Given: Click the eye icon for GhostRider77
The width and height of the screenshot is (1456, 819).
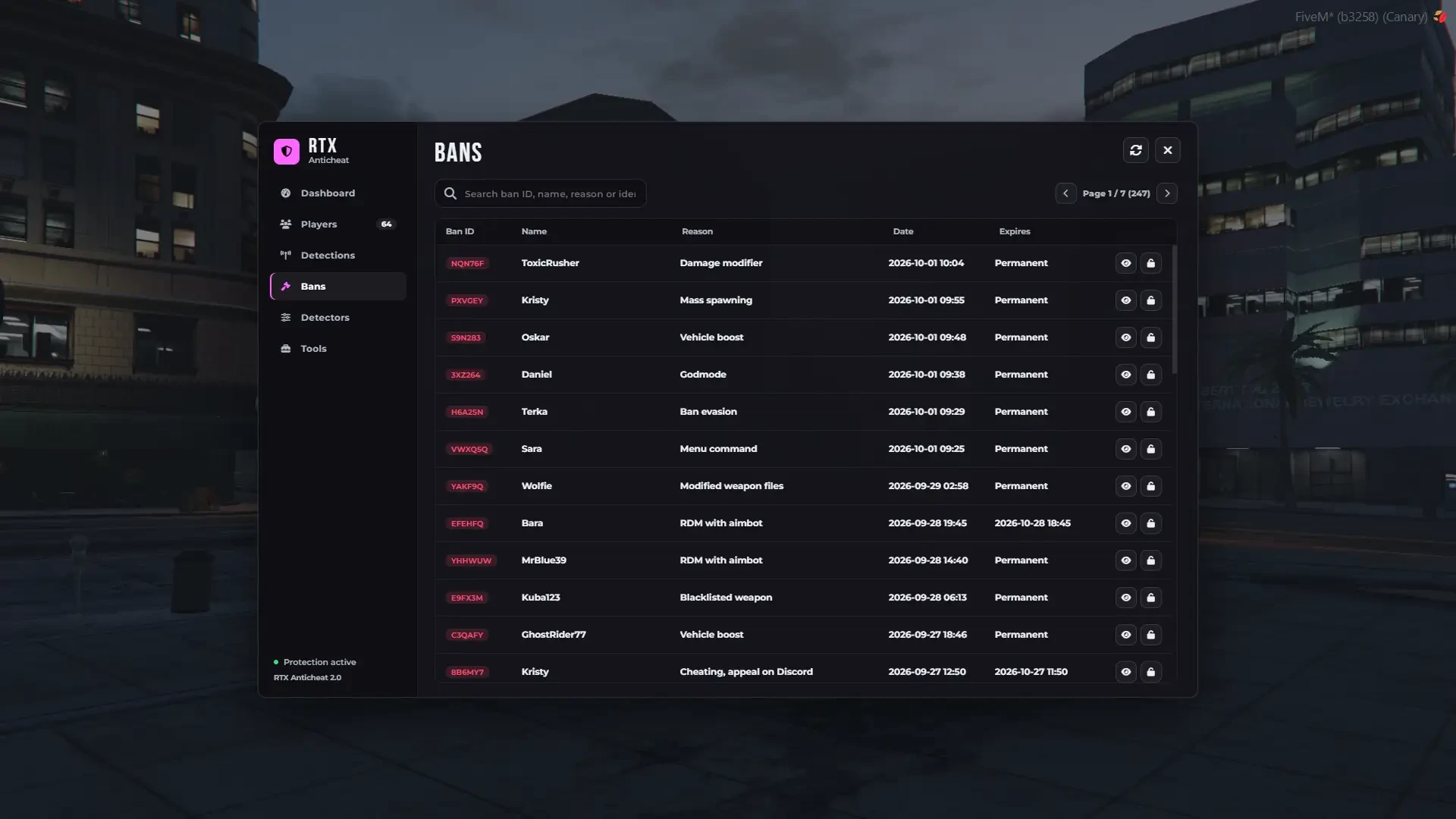Looking at the screenshot, I should (1125, 635).
